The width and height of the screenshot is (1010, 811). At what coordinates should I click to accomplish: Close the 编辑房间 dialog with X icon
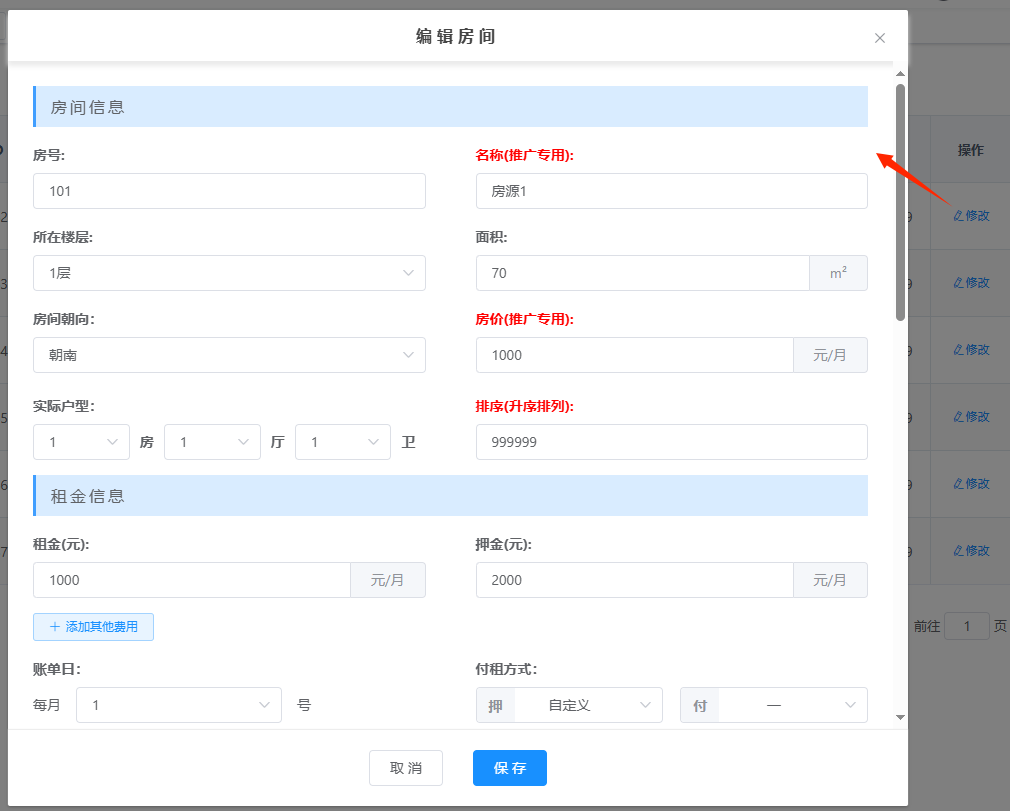tap(880, 38)
